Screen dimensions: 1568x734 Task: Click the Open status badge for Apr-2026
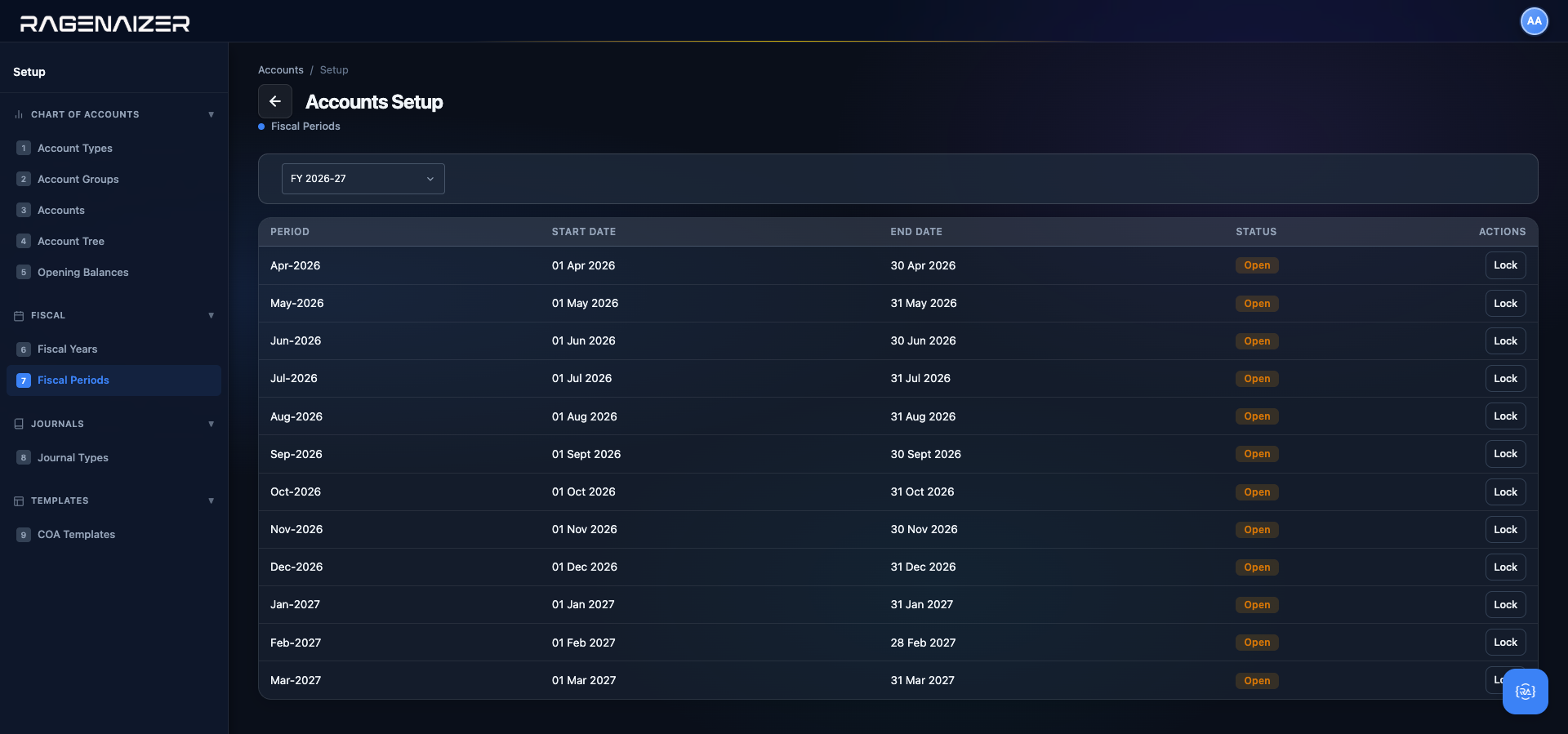click(1257, 265)
